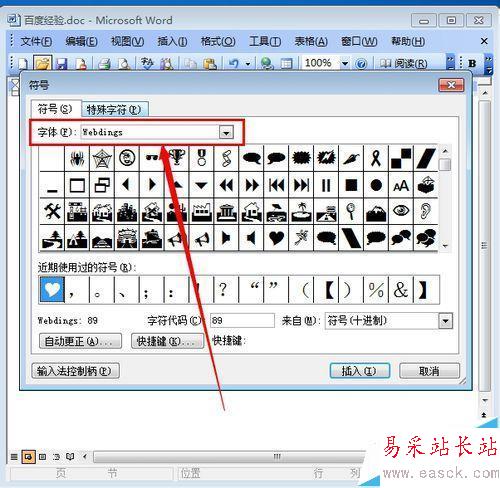The width and height of the screenshot is (500, 488).
Task: Click the 插入(I) insert button
Action: (360, 371)
